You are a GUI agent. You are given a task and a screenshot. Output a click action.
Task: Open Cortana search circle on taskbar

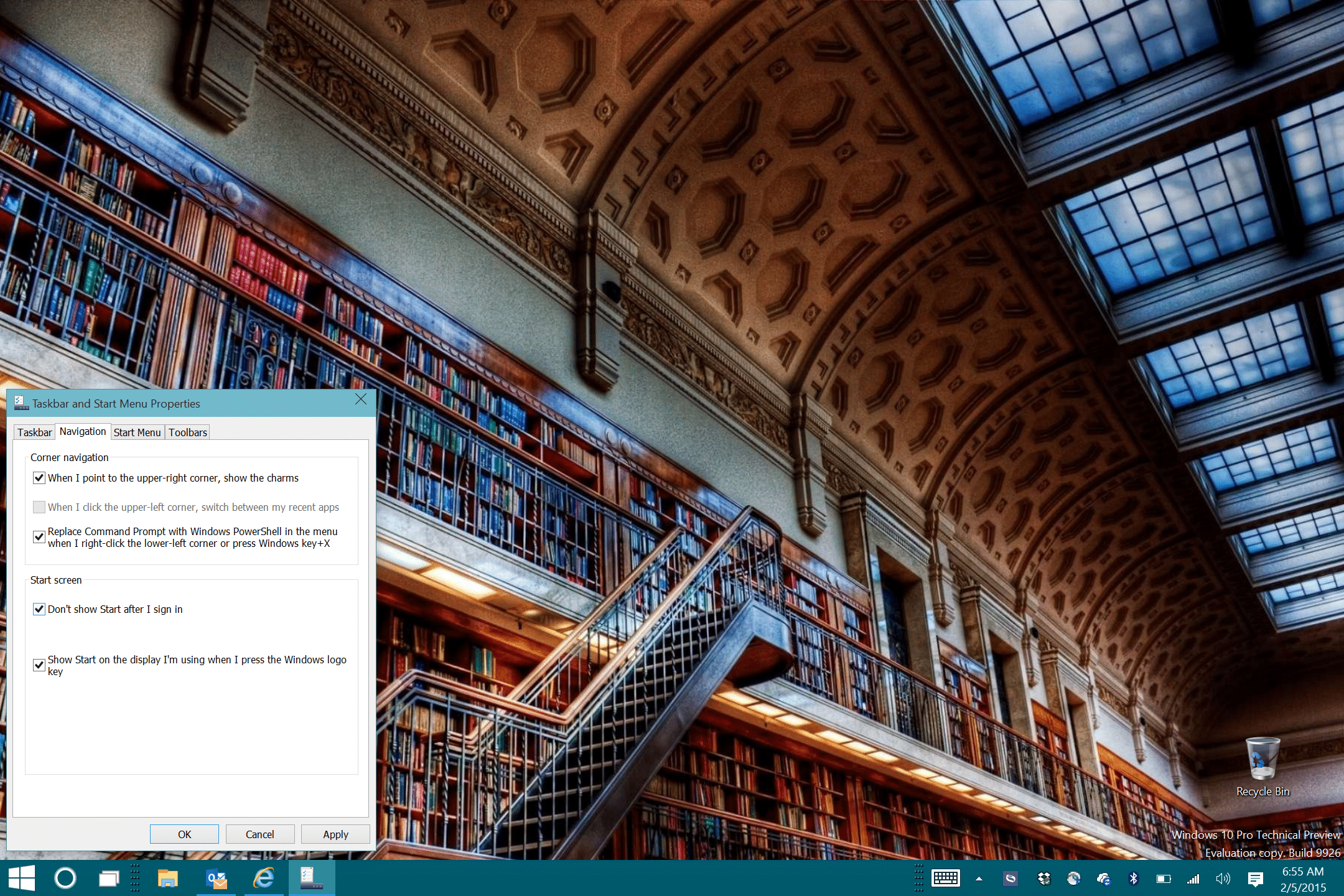coord(65,879)
